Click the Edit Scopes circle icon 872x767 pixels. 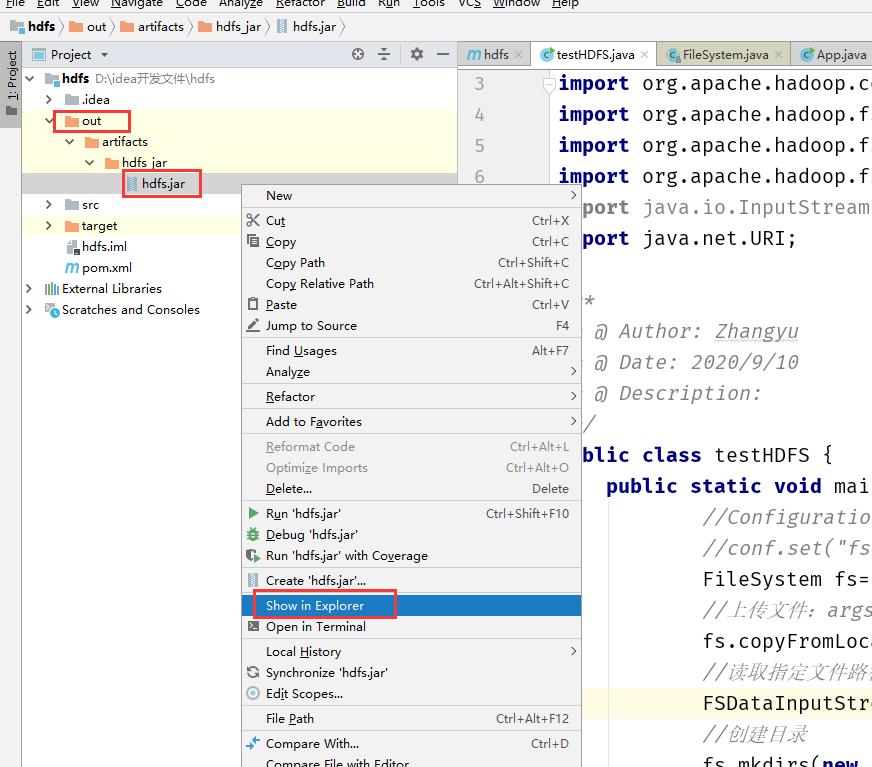pos(253,693)
